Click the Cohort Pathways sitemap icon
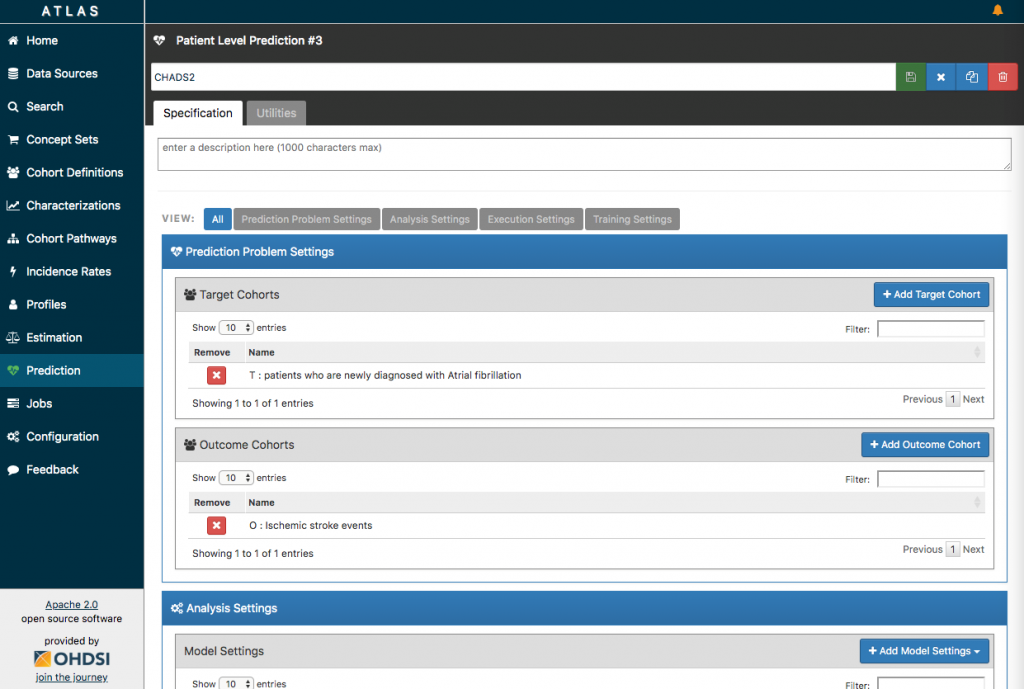1024x689 pixels. pos(13,238)
